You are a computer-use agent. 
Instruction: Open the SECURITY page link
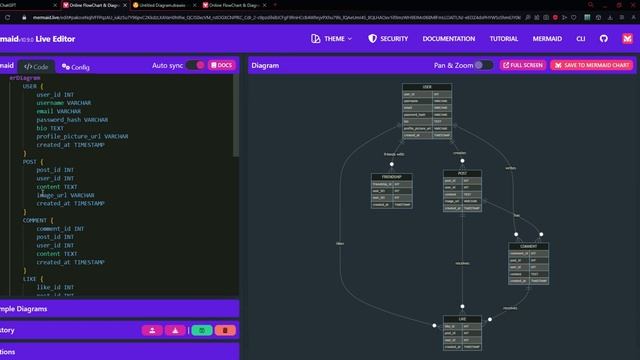(388, 39)
